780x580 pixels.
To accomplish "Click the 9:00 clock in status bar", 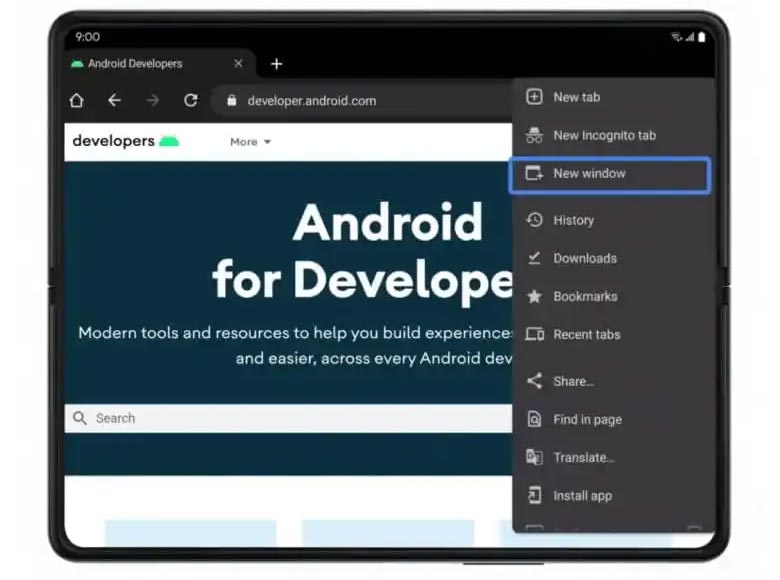I will click(x=88, y=37).
